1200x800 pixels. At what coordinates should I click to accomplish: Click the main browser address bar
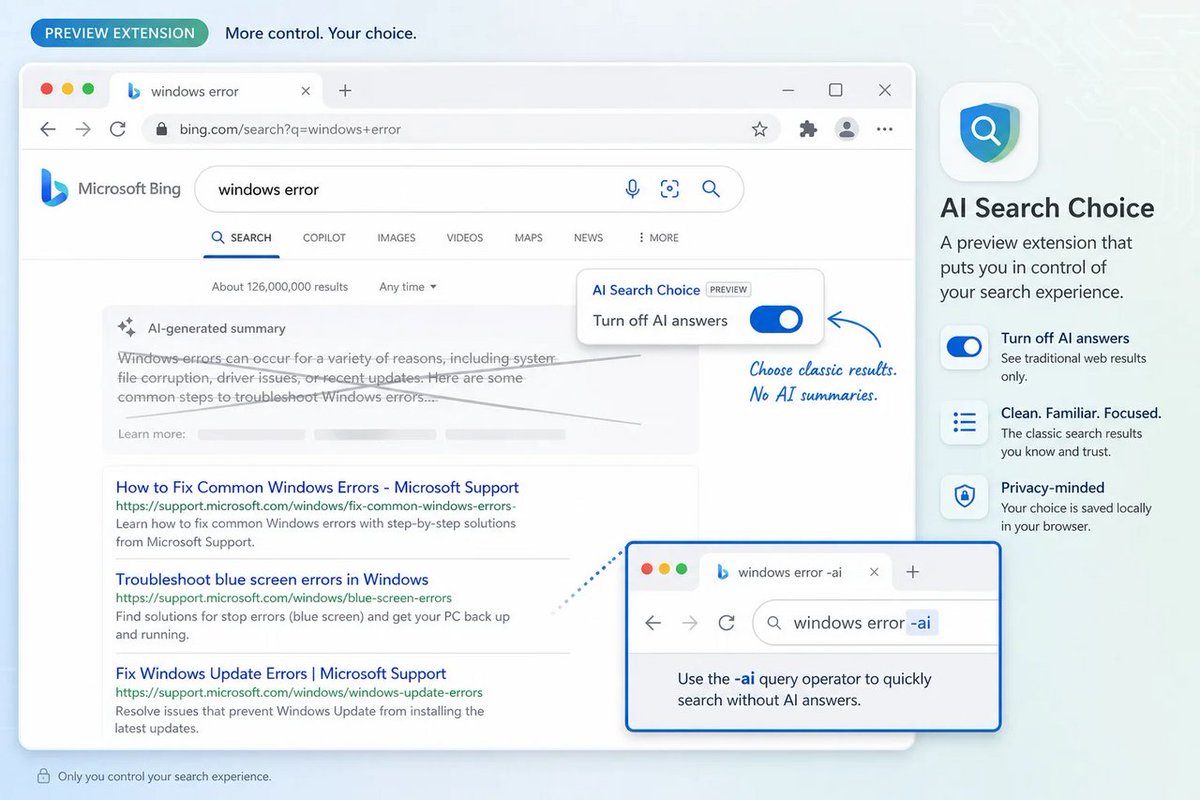tap(461, 129)
